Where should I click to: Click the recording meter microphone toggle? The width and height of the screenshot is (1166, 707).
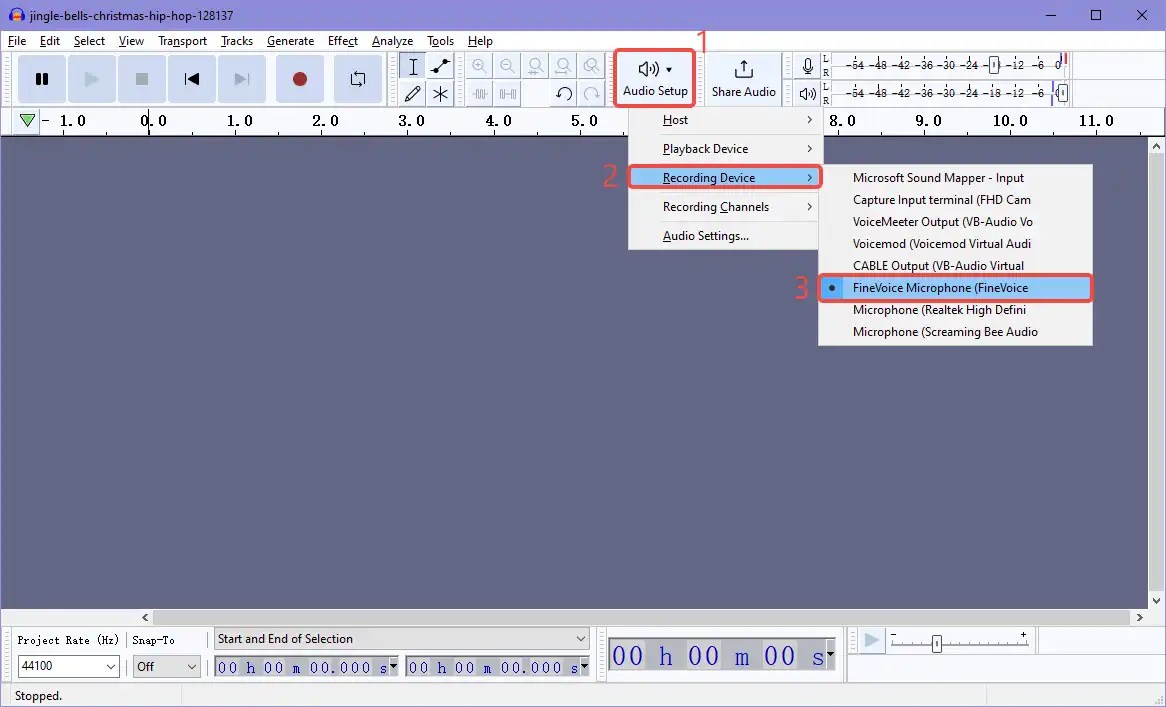tap(807, 66)
